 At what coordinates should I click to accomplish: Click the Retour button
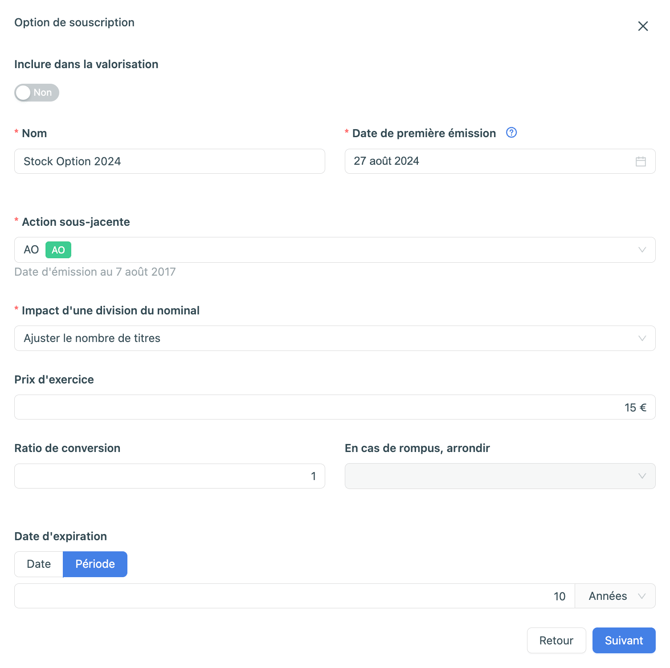(x=556, y=640)
